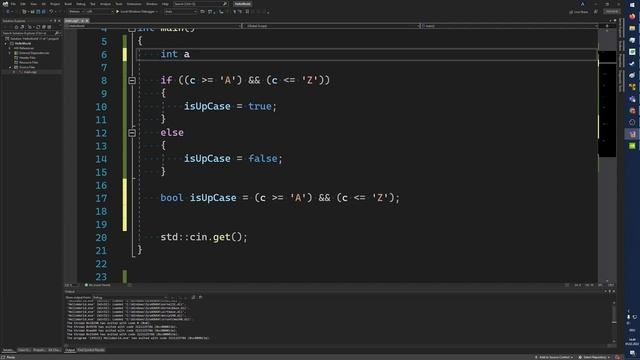
Task: Open the editor zoom level dropdown
Action: pyautogui.click(x=71, y=285)
